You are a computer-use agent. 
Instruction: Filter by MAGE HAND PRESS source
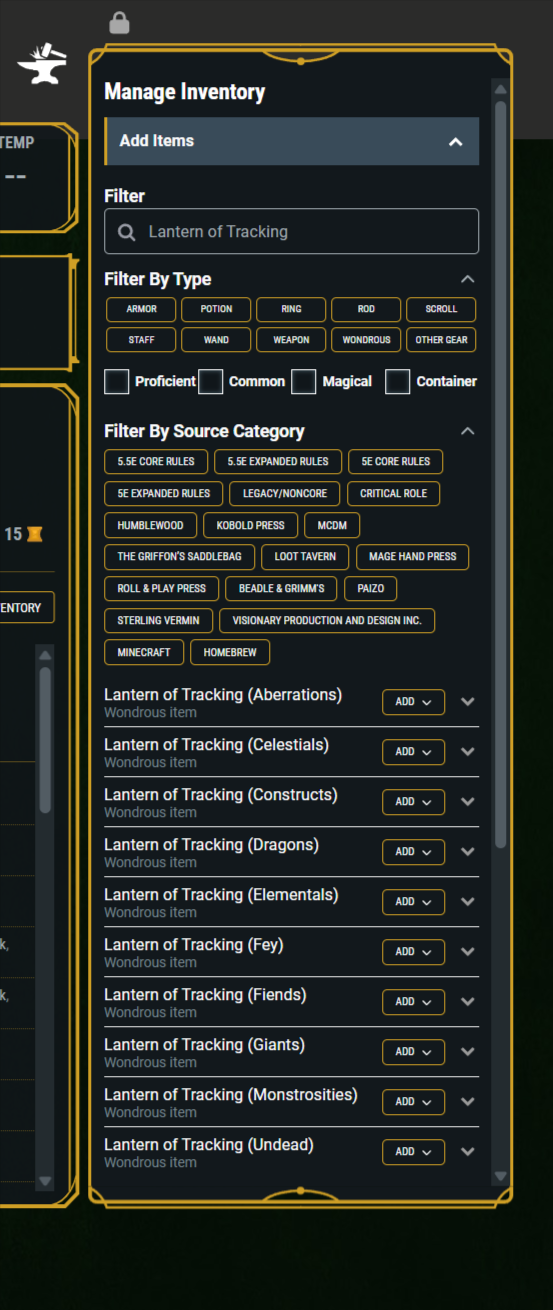tap(412, 557)
